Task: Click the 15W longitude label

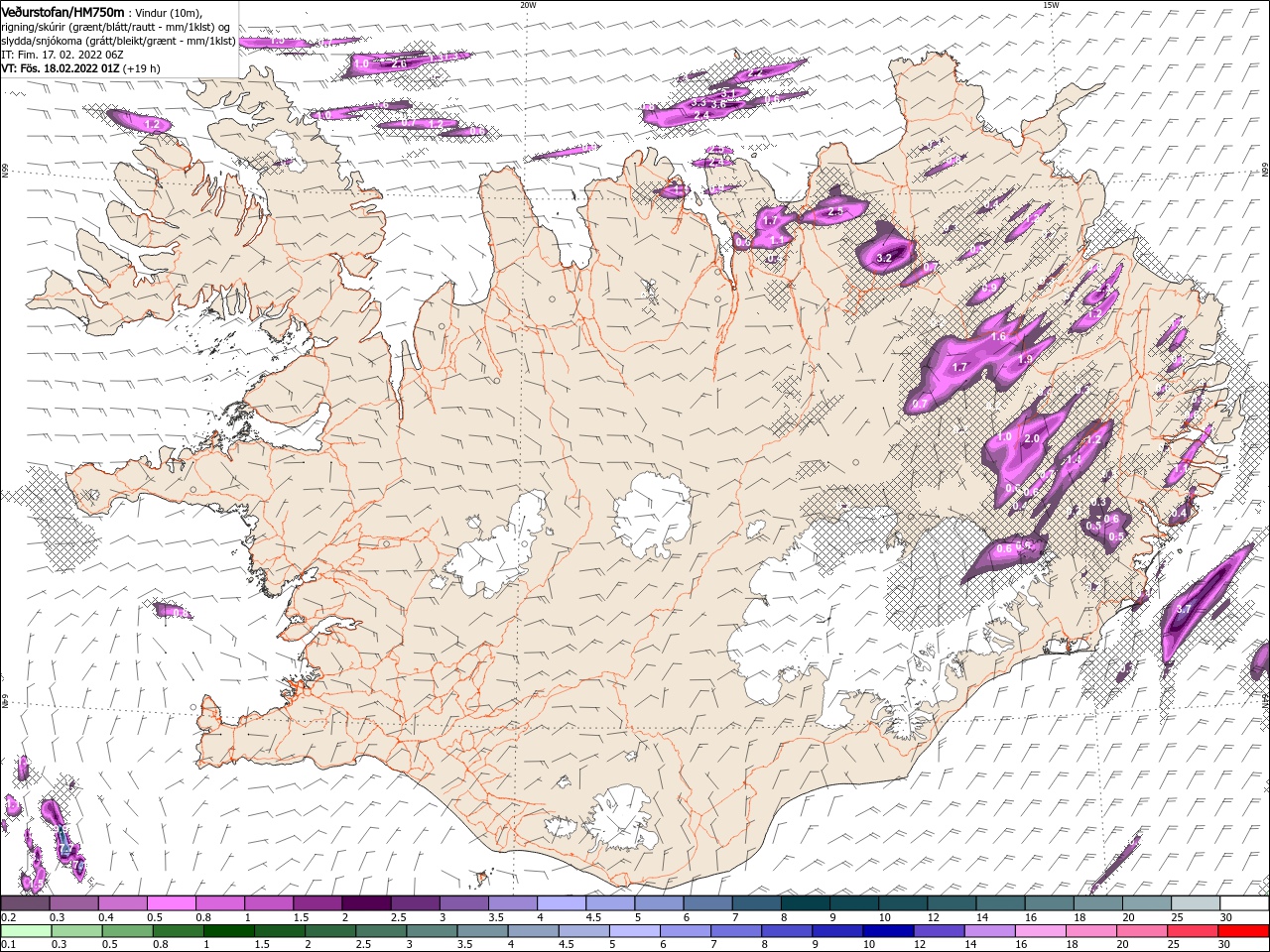Action: pos(1051,5)
